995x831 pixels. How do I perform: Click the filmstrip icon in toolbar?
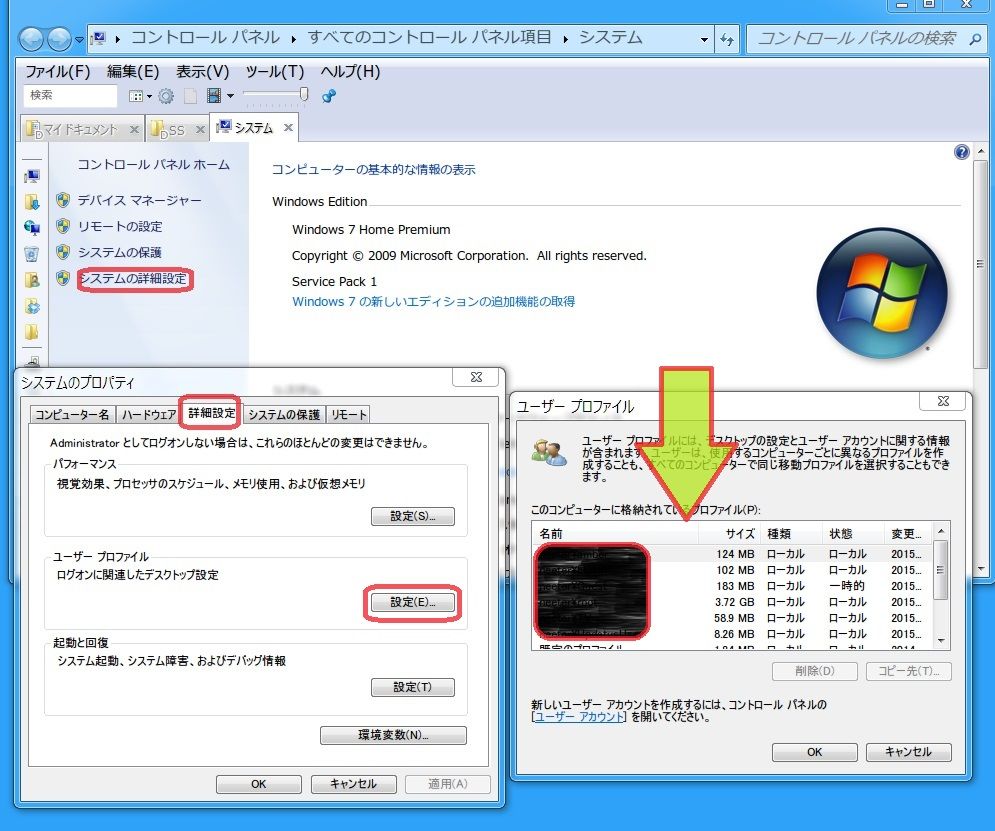(x=214, y=96)
